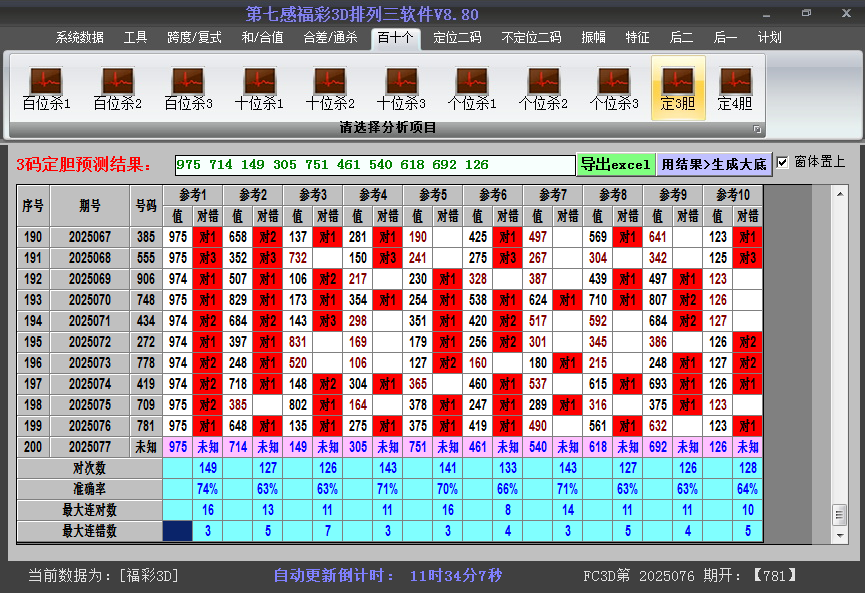Switch to the 后二 tab
The height and width of the screenshot is (593, 865).
tap(681, 38)
